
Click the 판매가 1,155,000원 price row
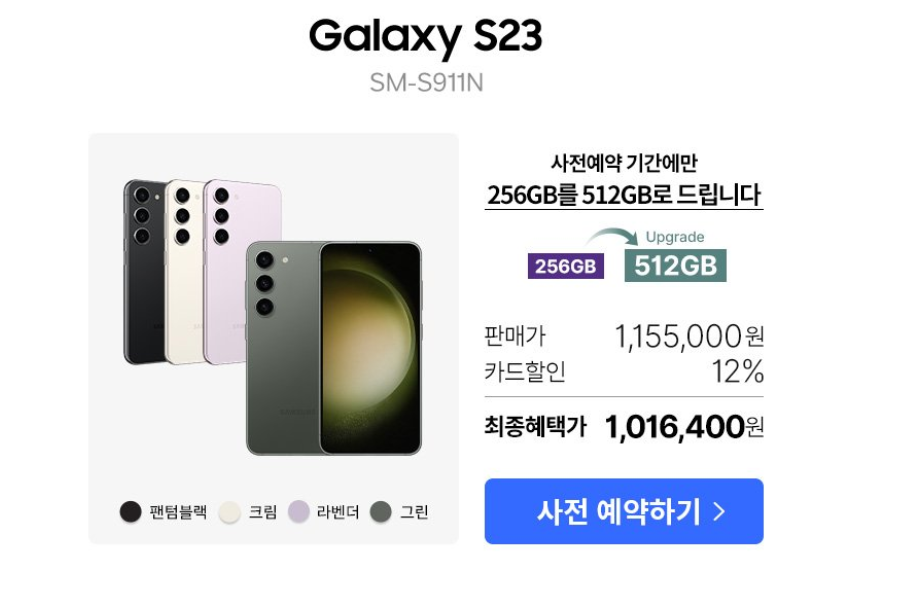[623, 336]
